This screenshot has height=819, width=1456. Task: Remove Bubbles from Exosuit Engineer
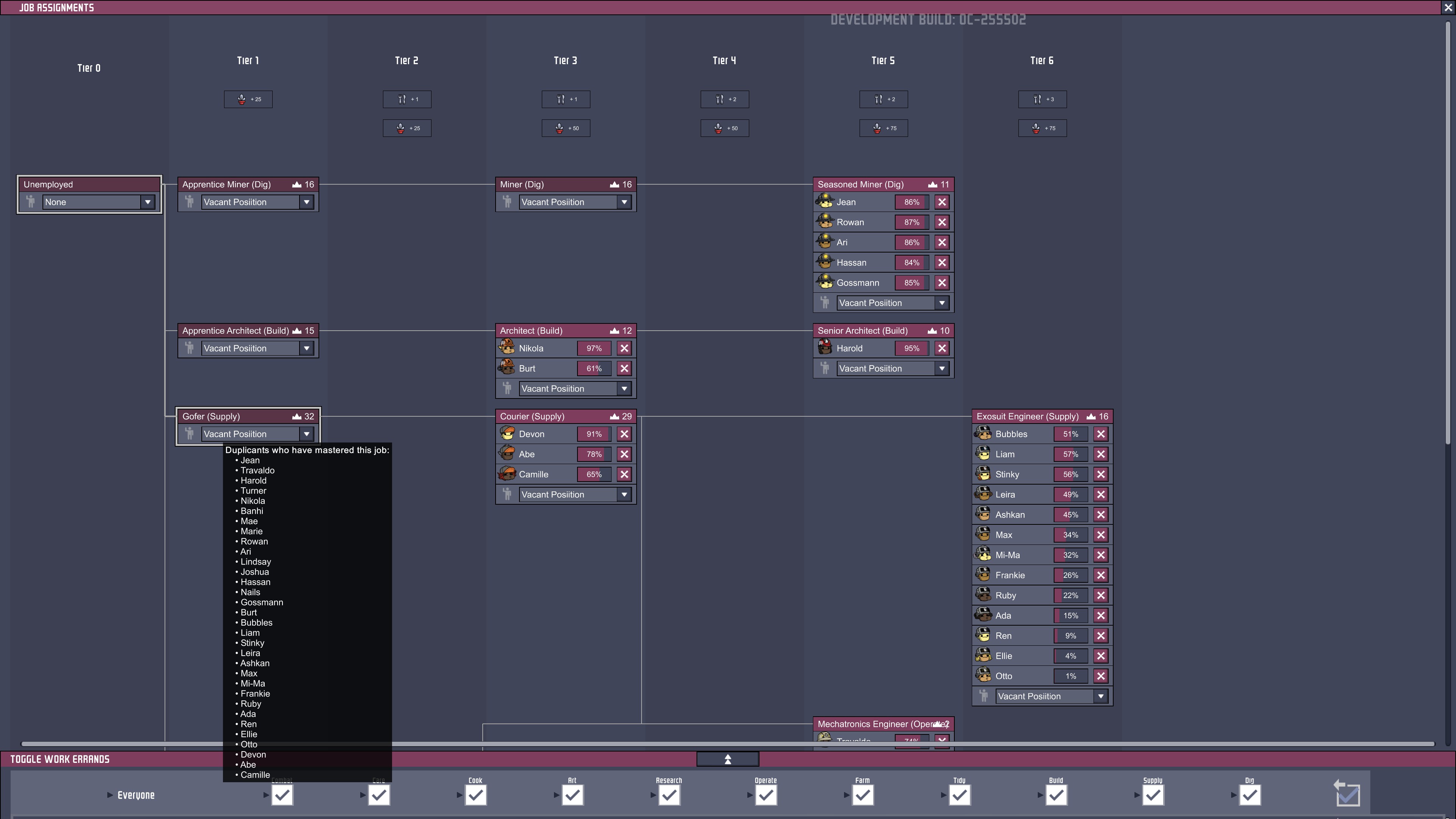(x=1100, y=434)
